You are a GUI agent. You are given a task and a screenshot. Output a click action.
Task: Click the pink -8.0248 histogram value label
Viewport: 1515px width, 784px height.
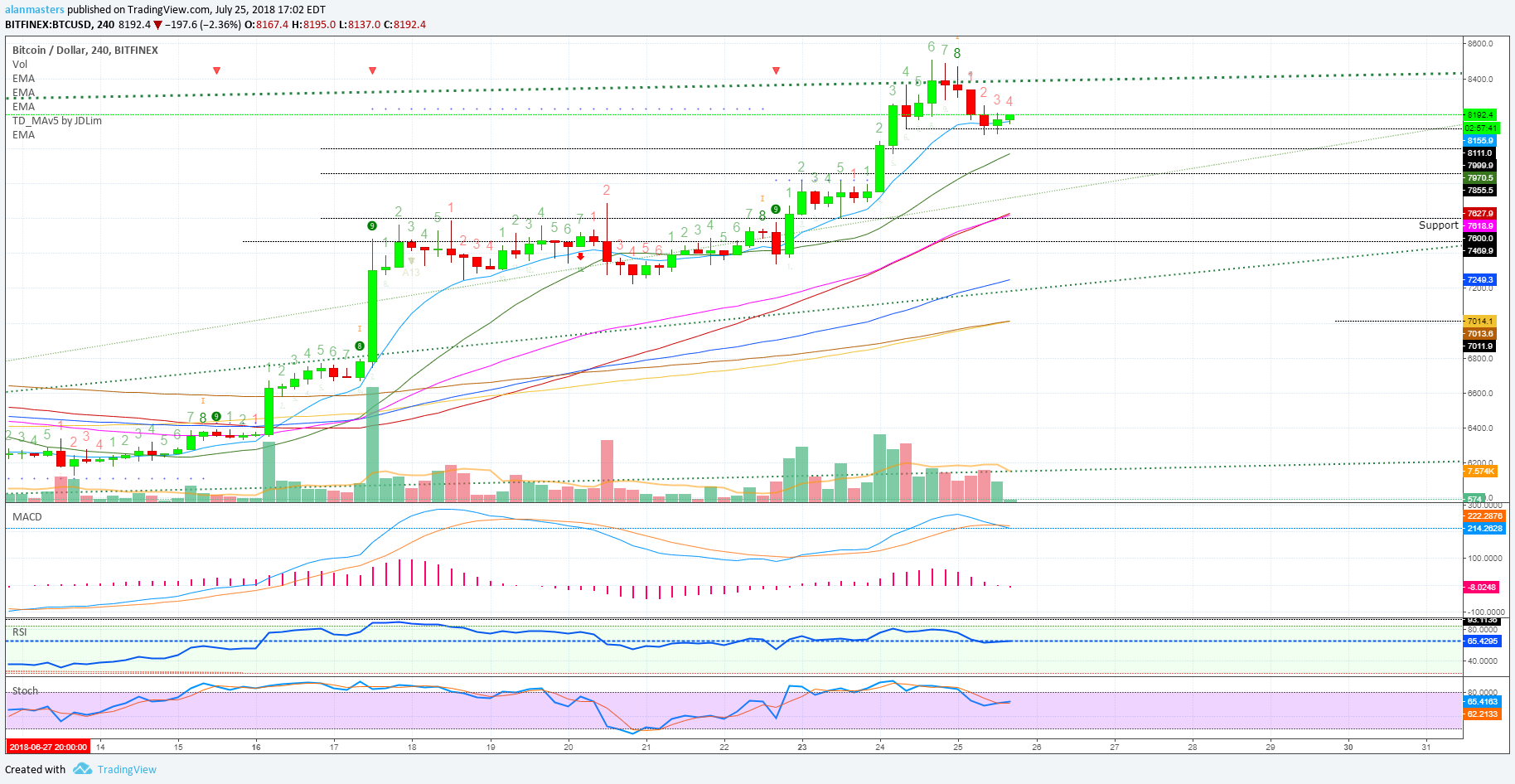pos(1482,588)
